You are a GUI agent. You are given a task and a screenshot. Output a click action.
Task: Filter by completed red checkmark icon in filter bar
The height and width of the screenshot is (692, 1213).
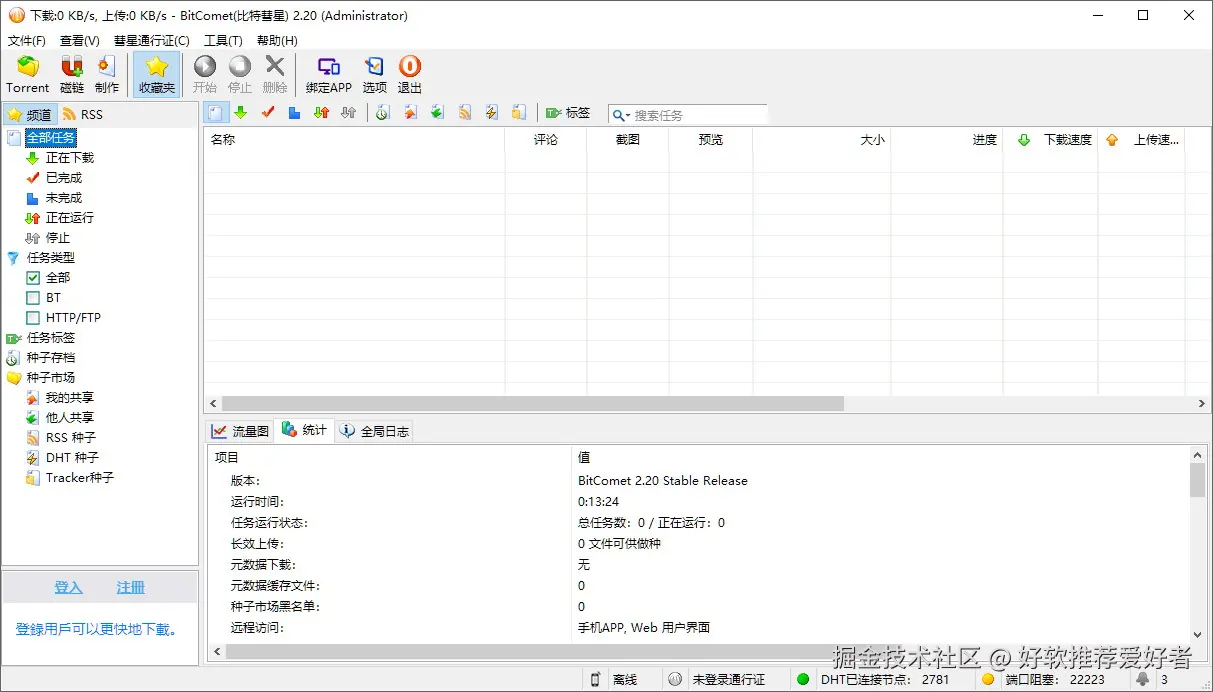click(267, 113)
